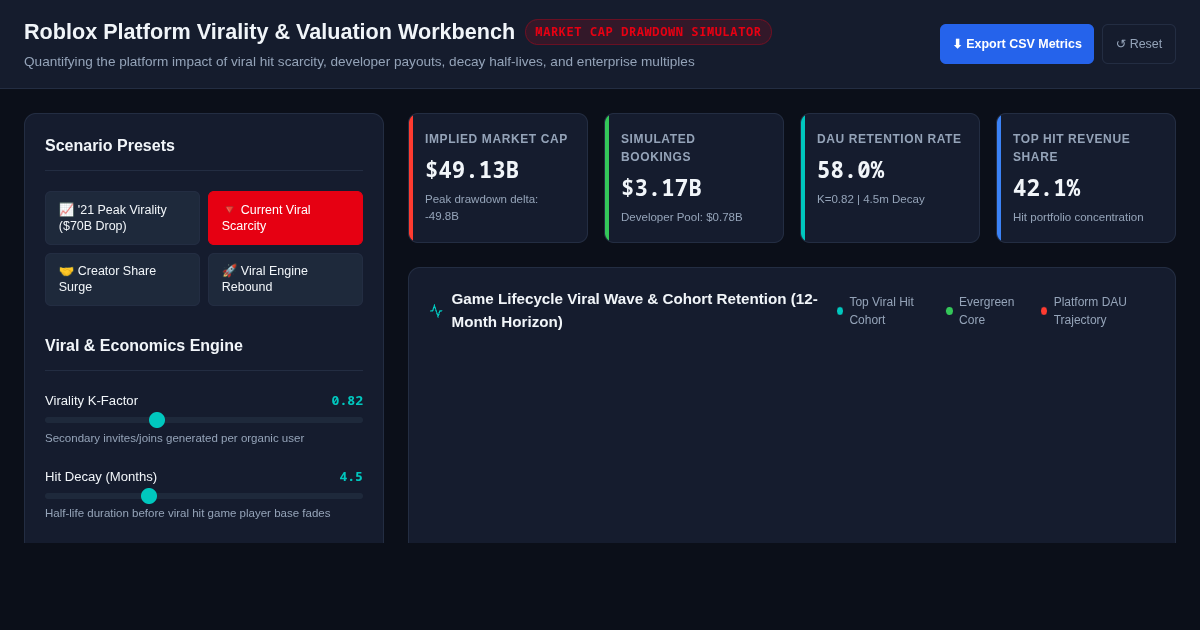
Task: Apply the '21 Peak Virality ($70B Drop) preset
Action: tap(122, 218)
